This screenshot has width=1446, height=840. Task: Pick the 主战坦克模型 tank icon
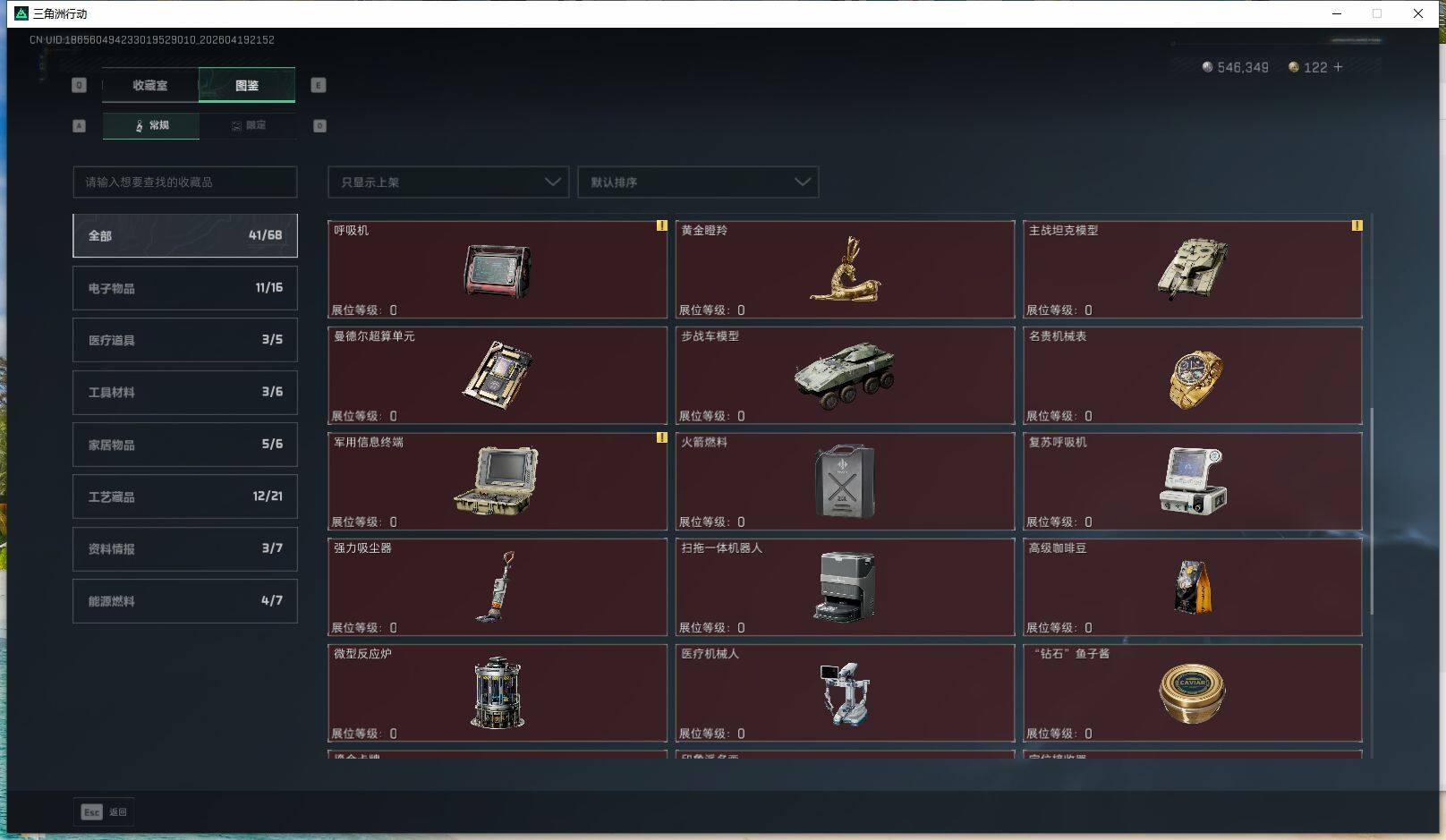1193,267
